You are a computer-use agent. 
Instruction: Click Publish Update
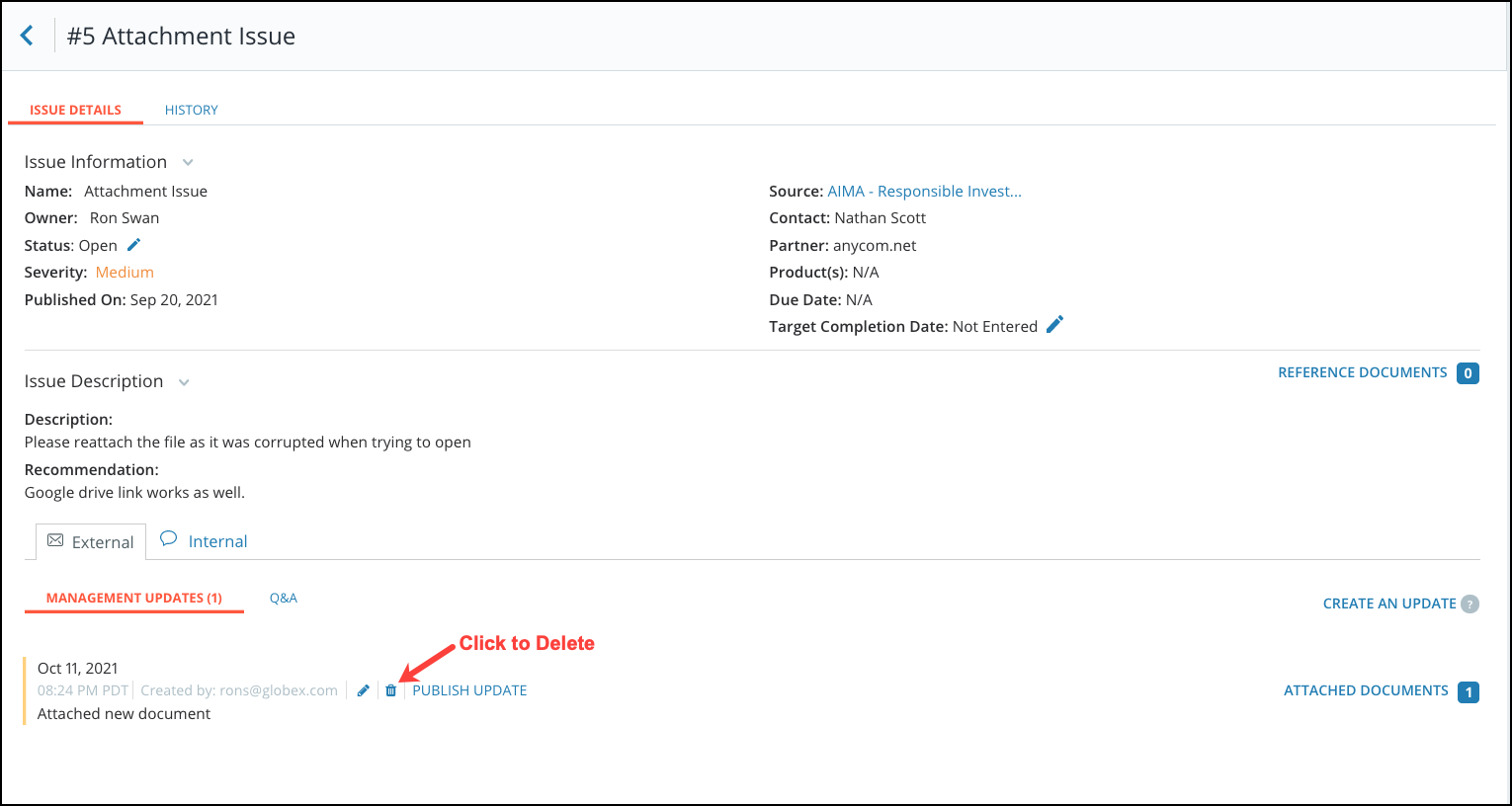click(469, 690)
